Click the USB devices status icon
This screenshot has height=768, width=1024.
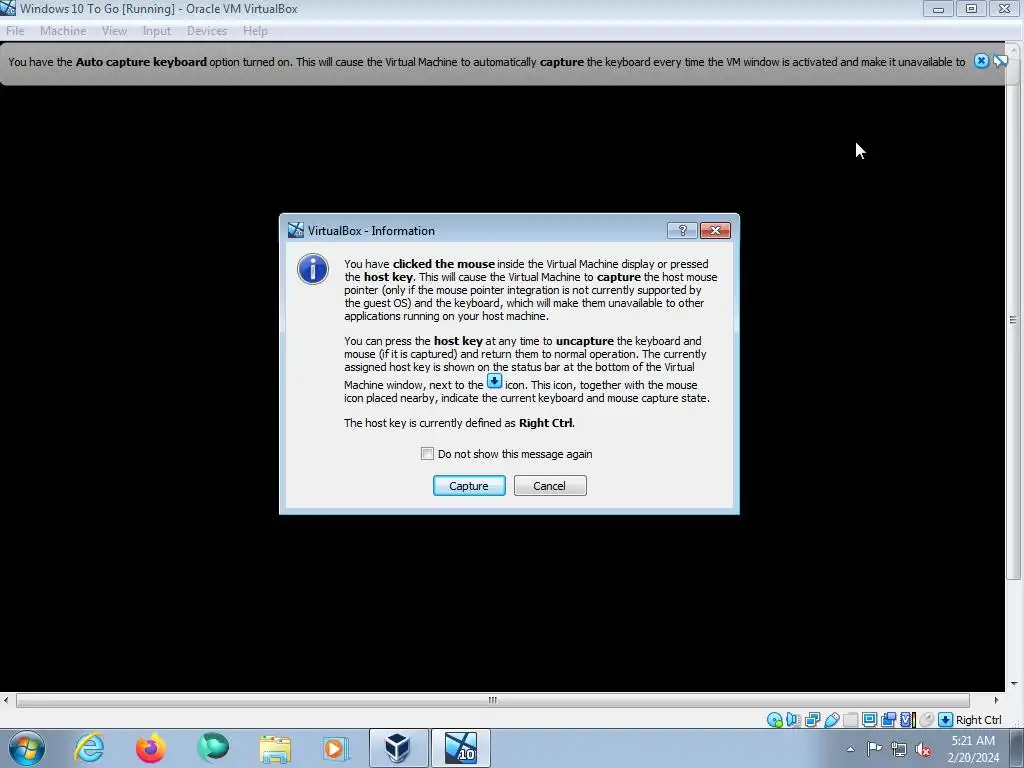831,720
